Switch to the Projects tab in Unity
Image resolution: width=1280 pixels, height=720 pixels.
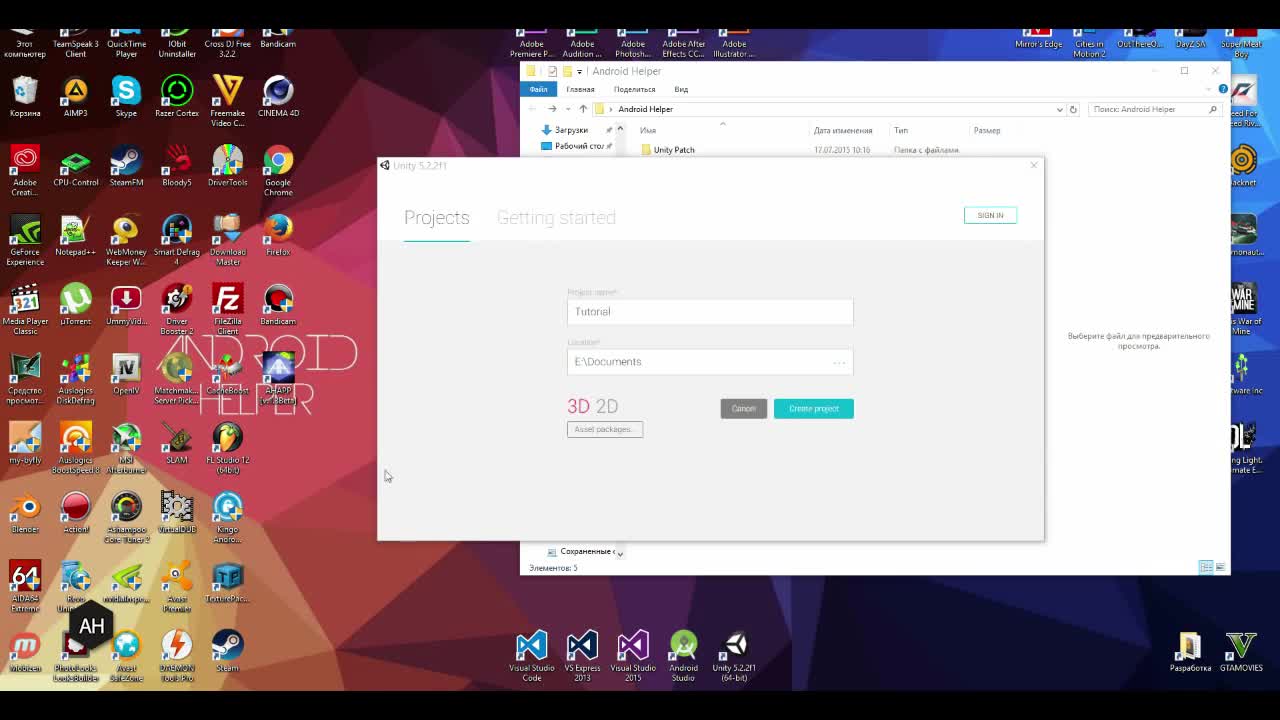[436, 217]
